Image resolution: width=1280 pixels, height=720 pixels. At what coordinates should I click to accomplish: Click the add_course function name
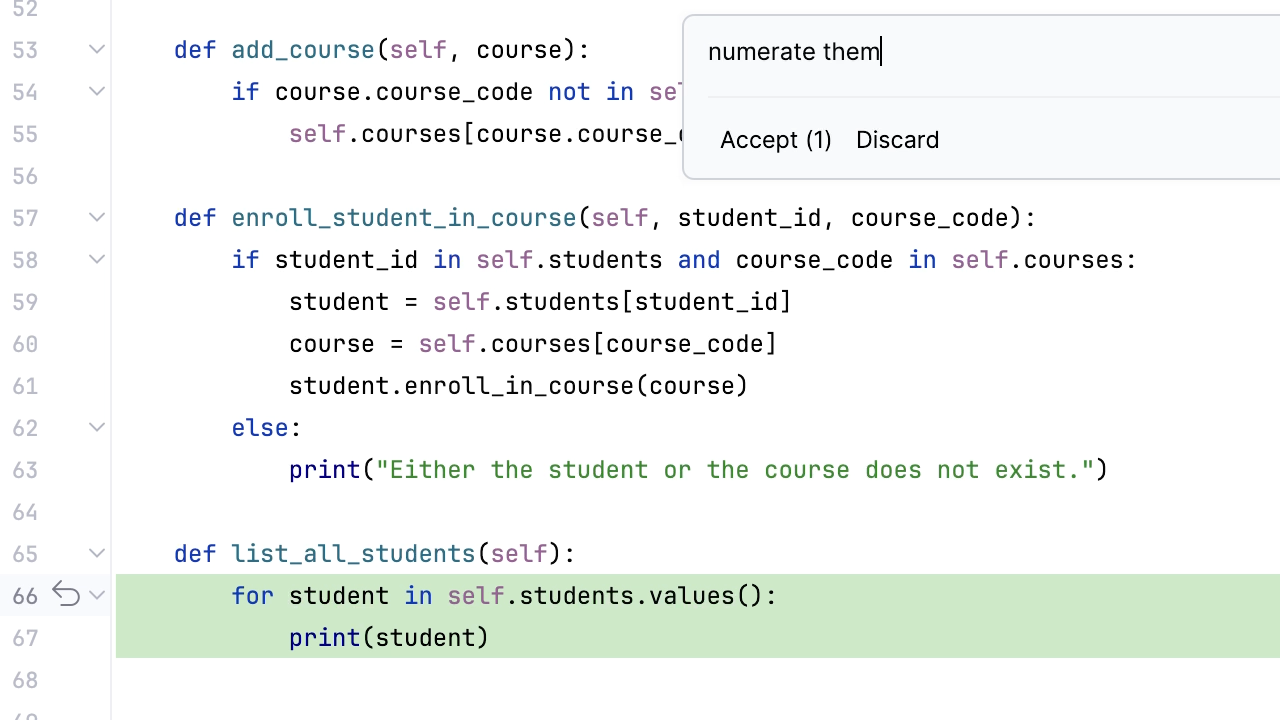pyautogui.click(x=302, y=50)
